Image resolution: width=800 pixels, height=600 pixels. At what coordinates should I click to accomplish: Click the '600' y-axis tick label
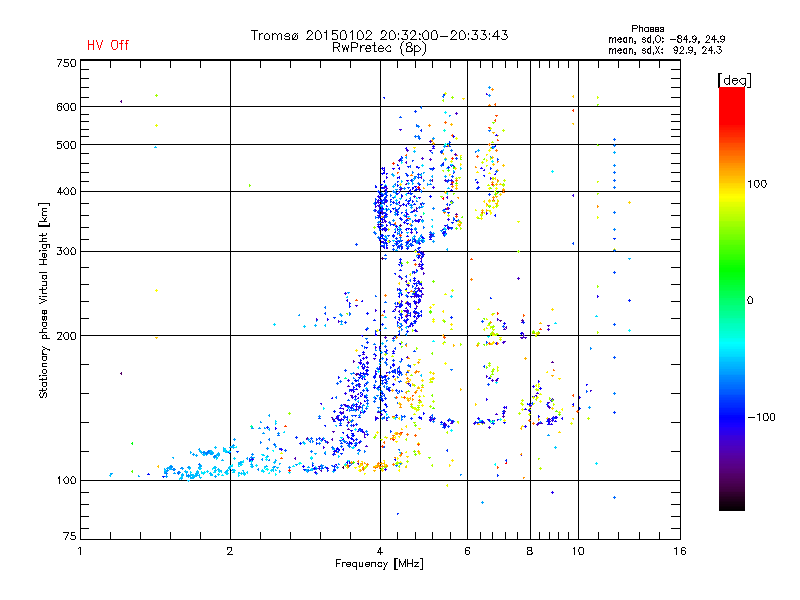pos(66,107)
